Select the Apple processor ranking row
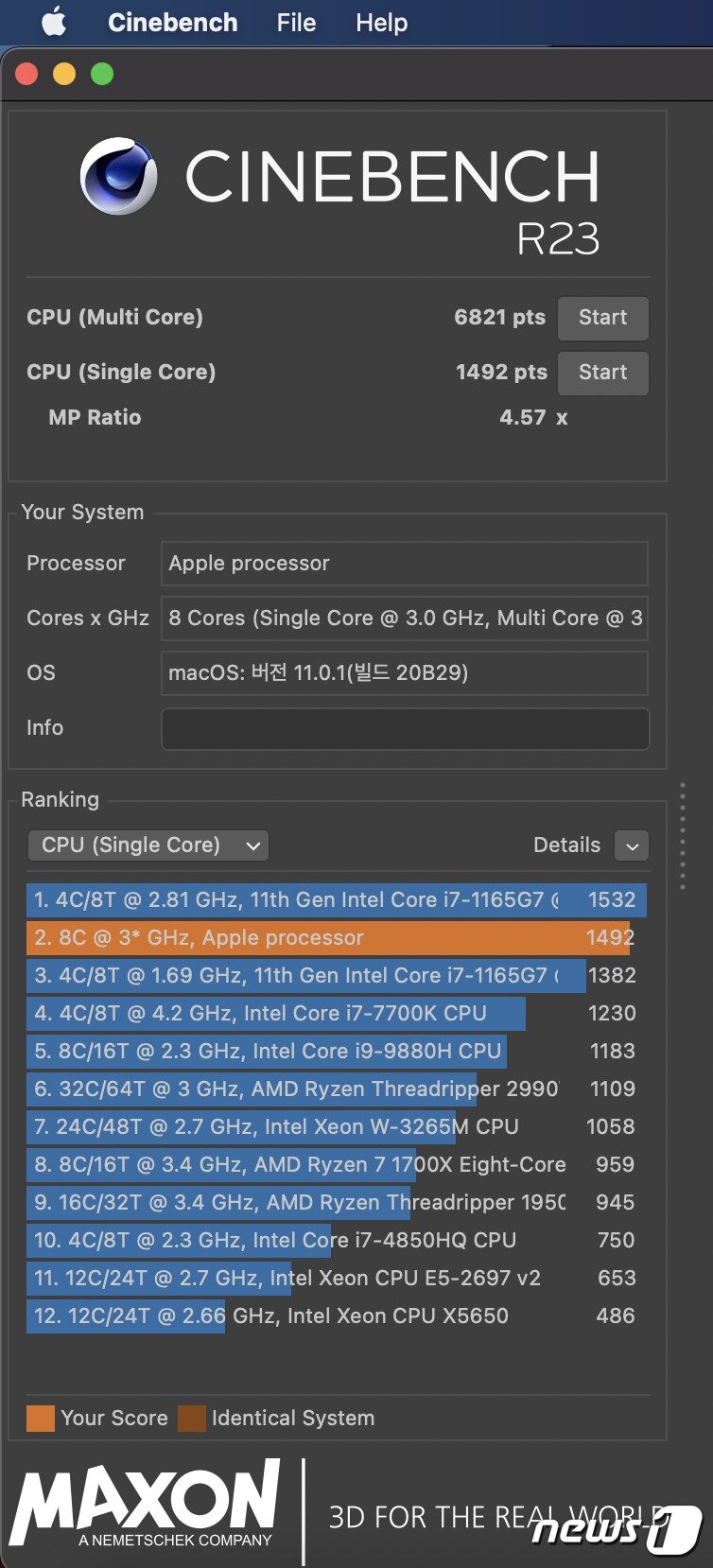Viewport: 713px width, 1568px height. point(331,938)
